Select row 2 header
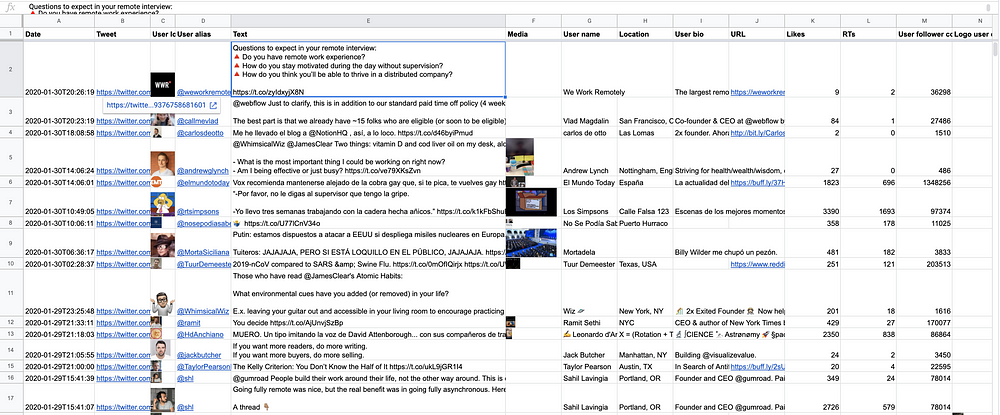 [x=11, y=68]
